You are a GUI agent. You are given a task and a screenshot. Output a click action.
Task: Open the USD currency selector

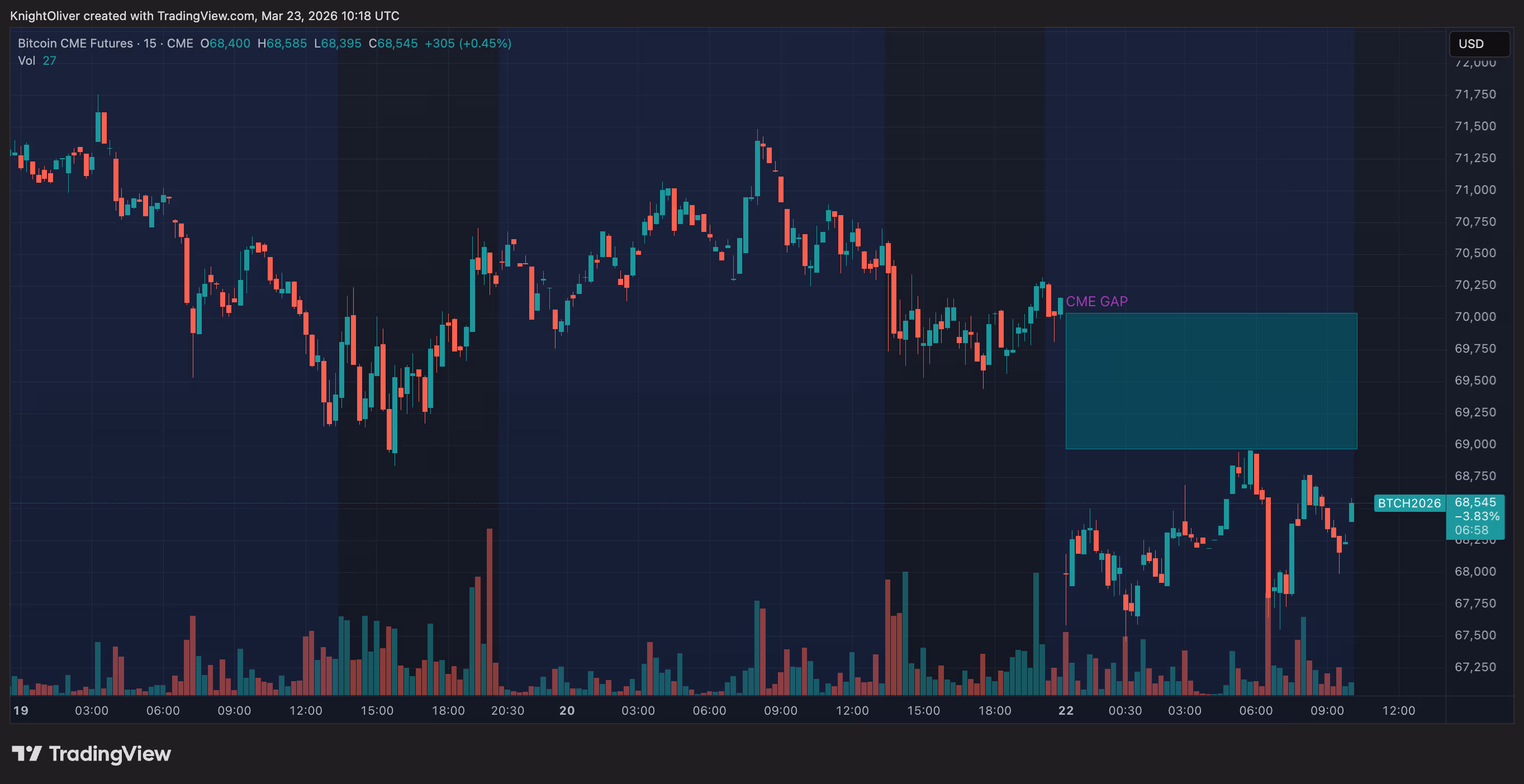click(x=1478, y=44)
